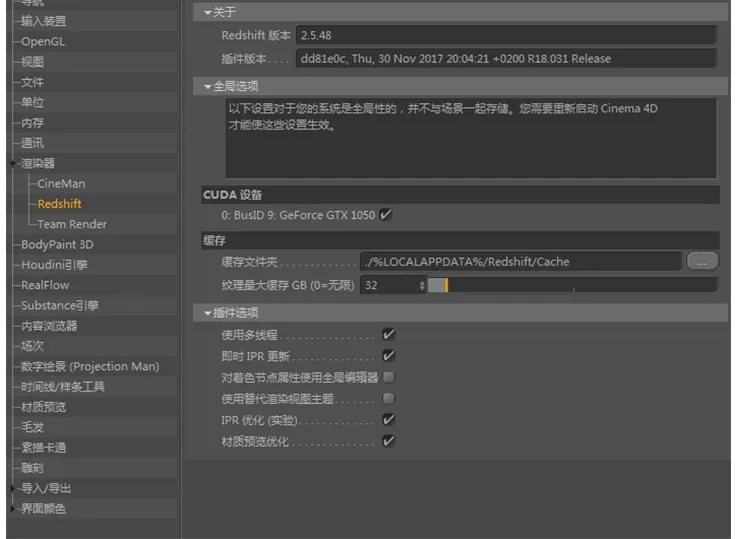
Task: Select Team Render in the sidebar
Action: pos(72,224)
